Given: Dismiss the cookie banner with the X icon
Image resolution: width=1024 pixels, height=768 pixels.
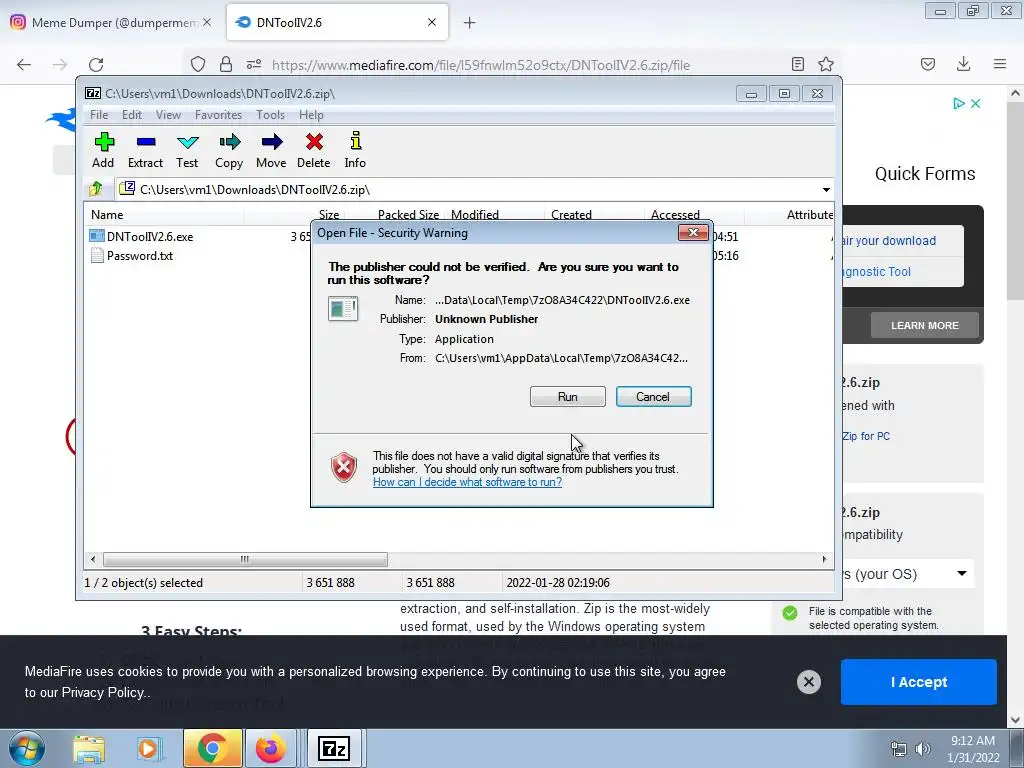Looking at the screenshot, I should pyautogui.click(x=808, y=682).
